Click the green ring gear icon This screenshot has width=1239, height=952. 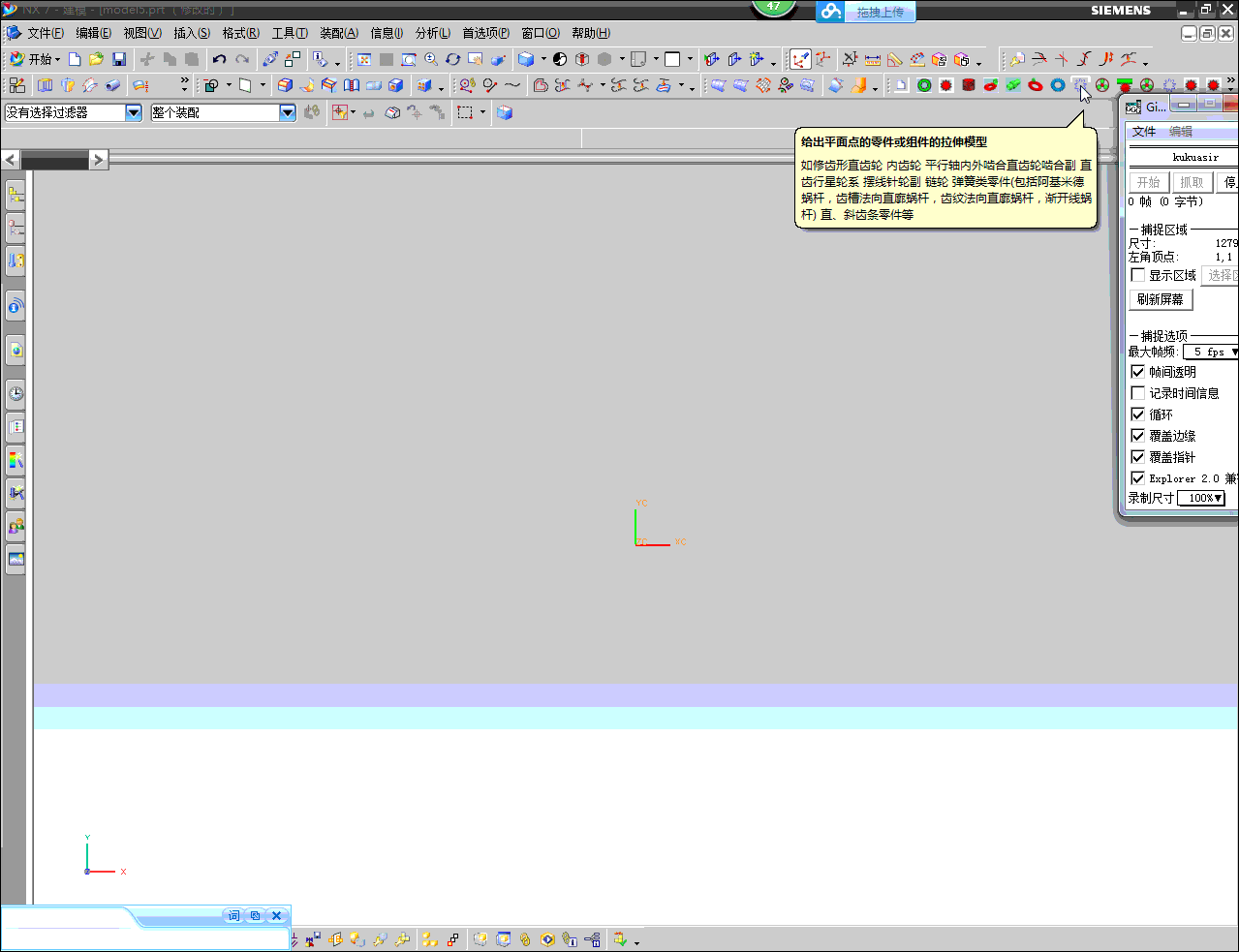pyautogui.click(x=924, y=85)
